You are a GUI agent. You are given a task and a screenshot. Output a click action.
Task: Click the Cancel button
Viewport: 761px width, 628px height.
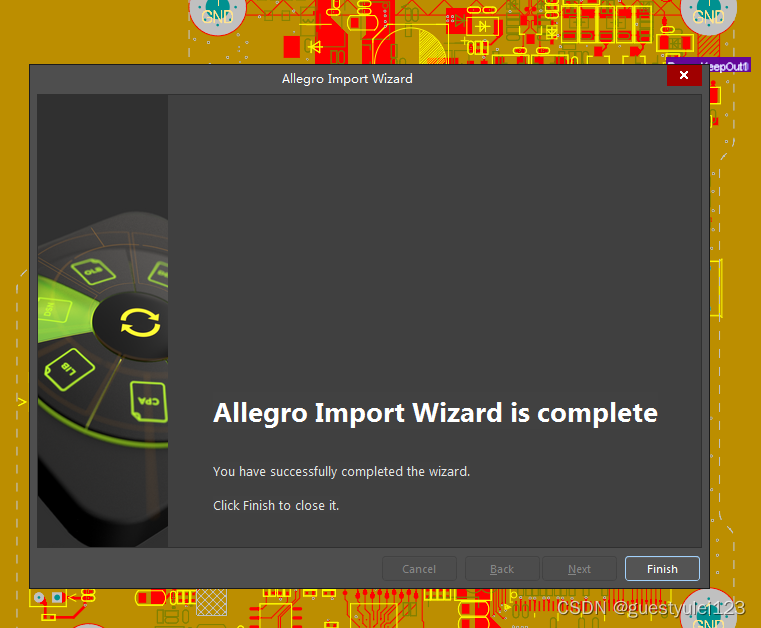[419, 568]
